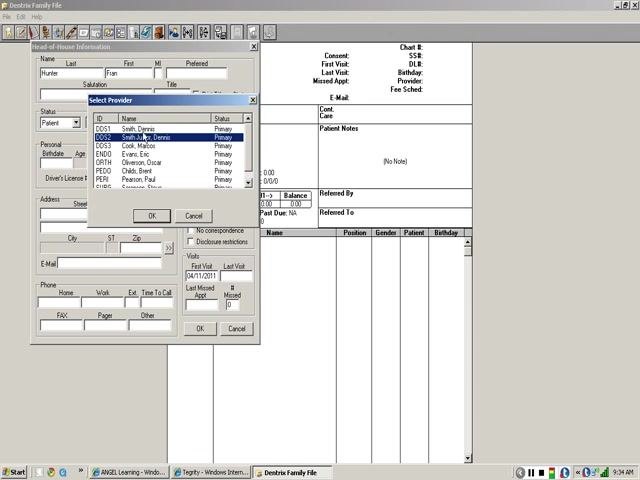Click the provider list scrollbar thumb
The image size is (640, 480).
coord(248,147)
